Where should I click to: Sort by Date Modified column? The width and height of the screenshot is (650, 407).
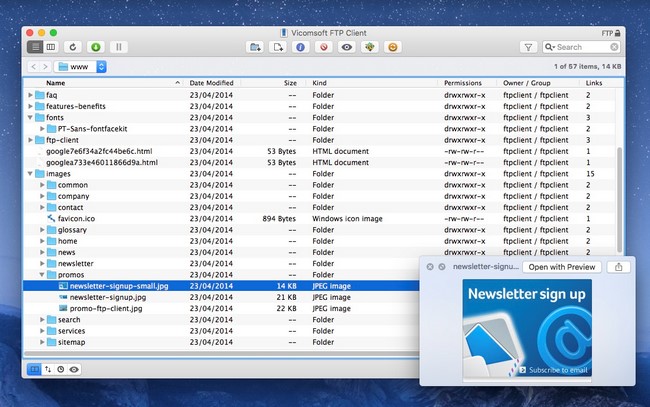pos(211,83)
